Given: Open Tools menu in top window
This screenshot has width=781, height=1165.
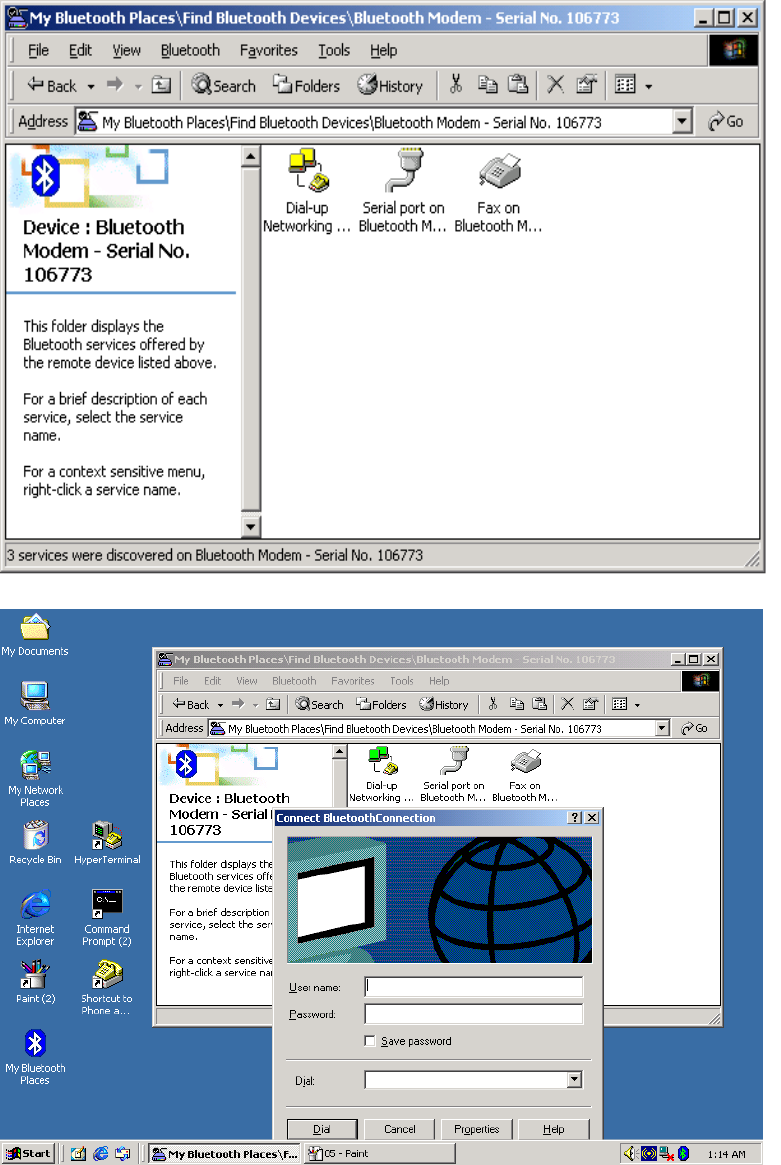Looking at the screenshot, I should (334, 51).
